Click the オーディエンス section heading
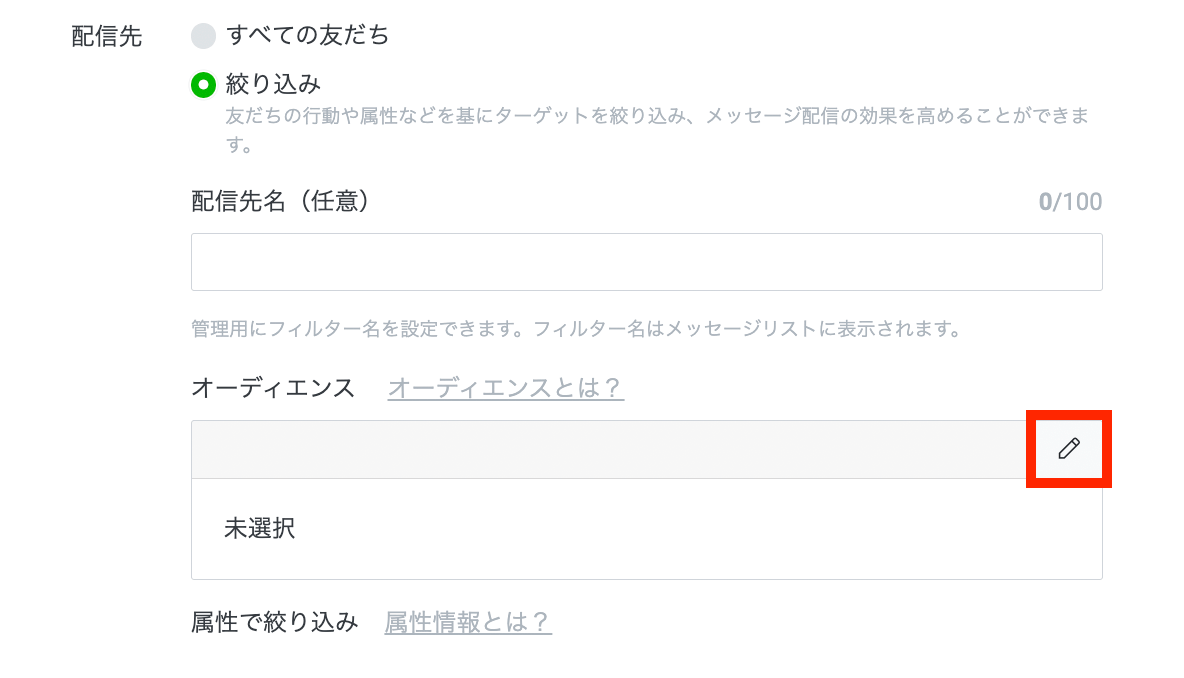1184x678 pixels. coord(273,388)
